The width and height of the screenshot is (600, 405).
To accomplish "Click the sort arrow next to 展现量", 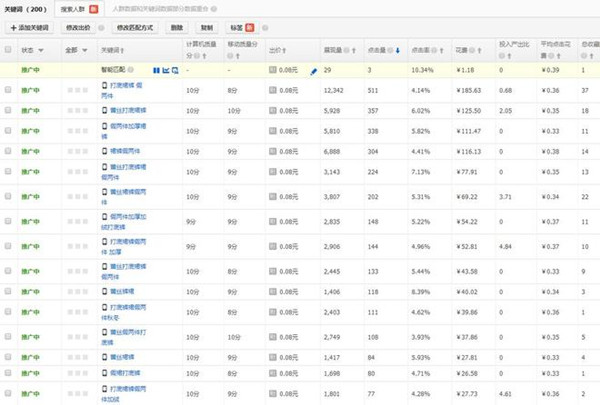I will [x=355, y=49].
